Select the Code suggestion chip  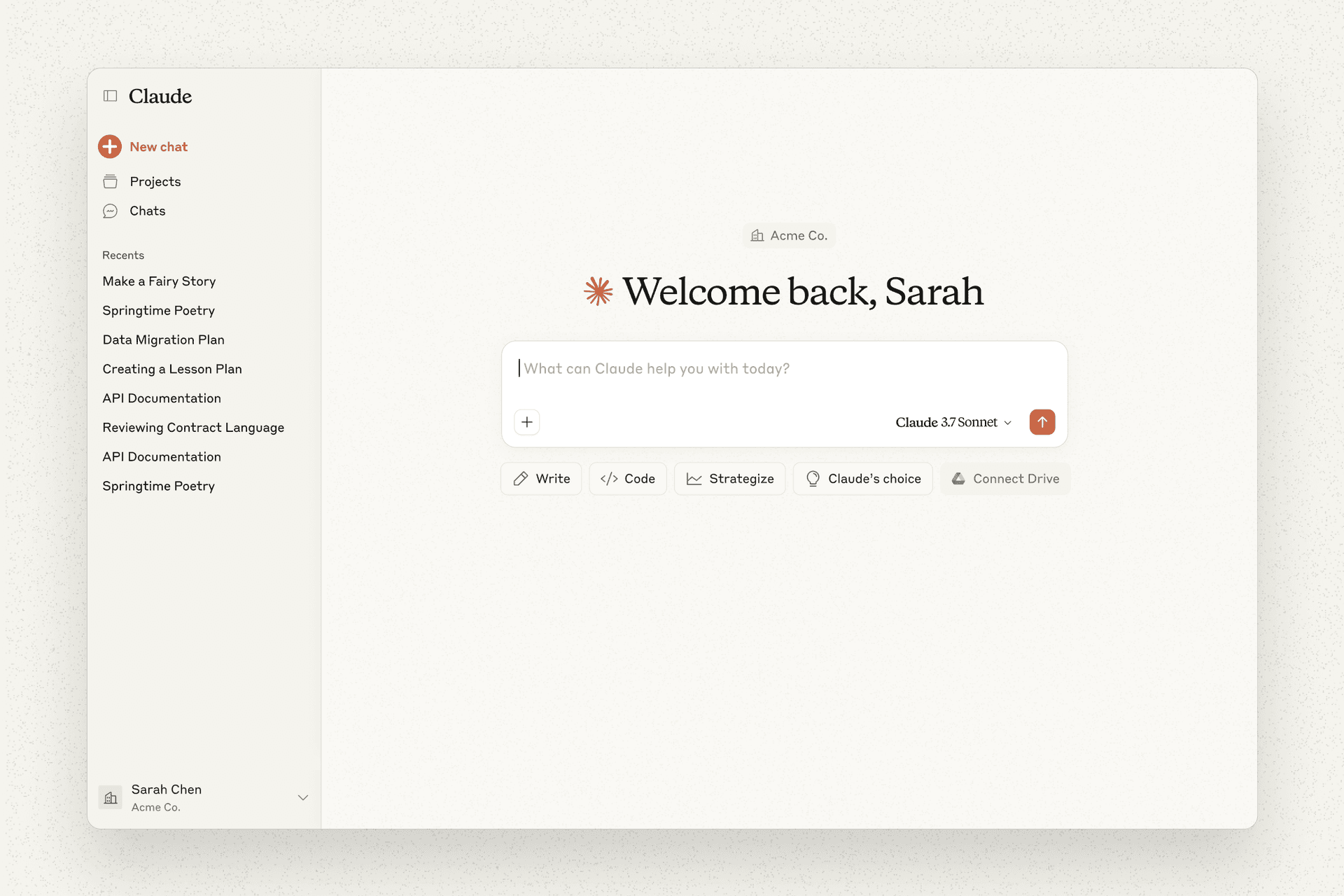(x=628, y=479)
